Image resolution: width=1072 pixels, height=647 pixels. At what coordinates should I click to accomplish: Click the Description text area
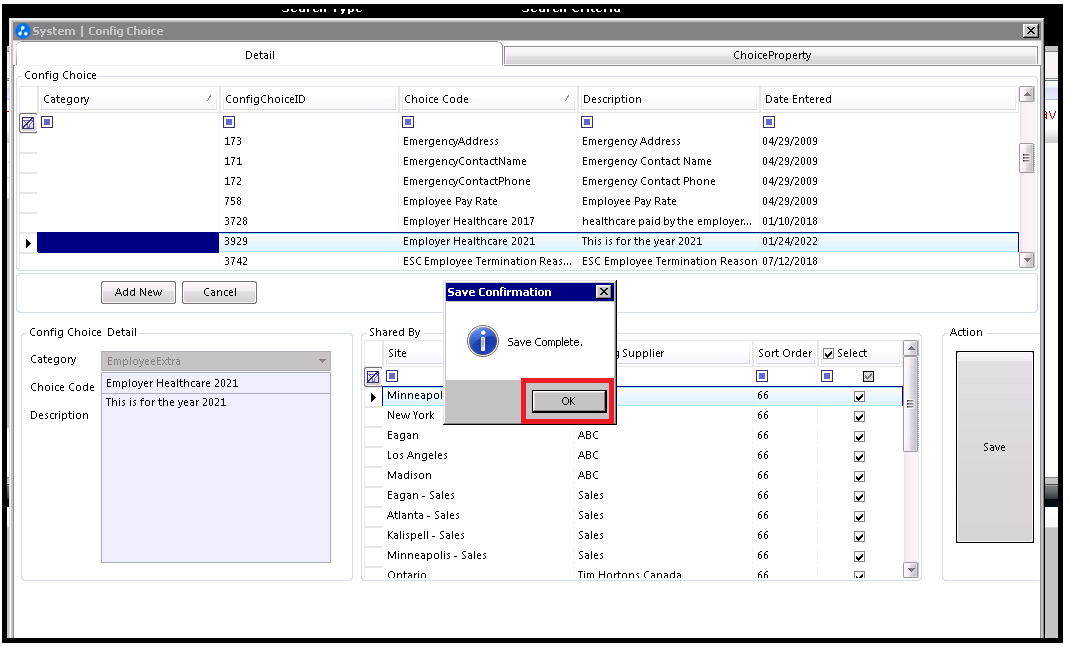[x=216, y=477]
